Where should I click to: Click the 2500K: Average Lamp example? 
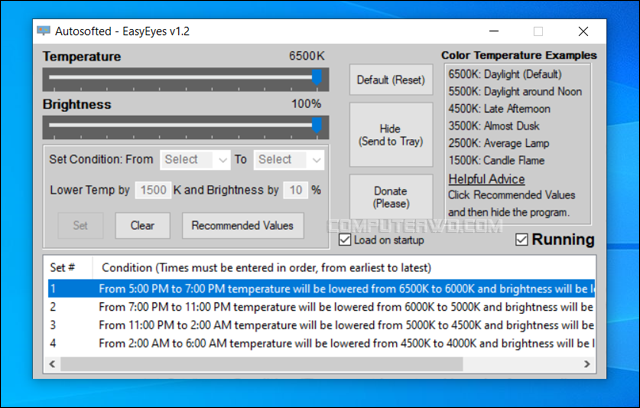coord(499,143)
